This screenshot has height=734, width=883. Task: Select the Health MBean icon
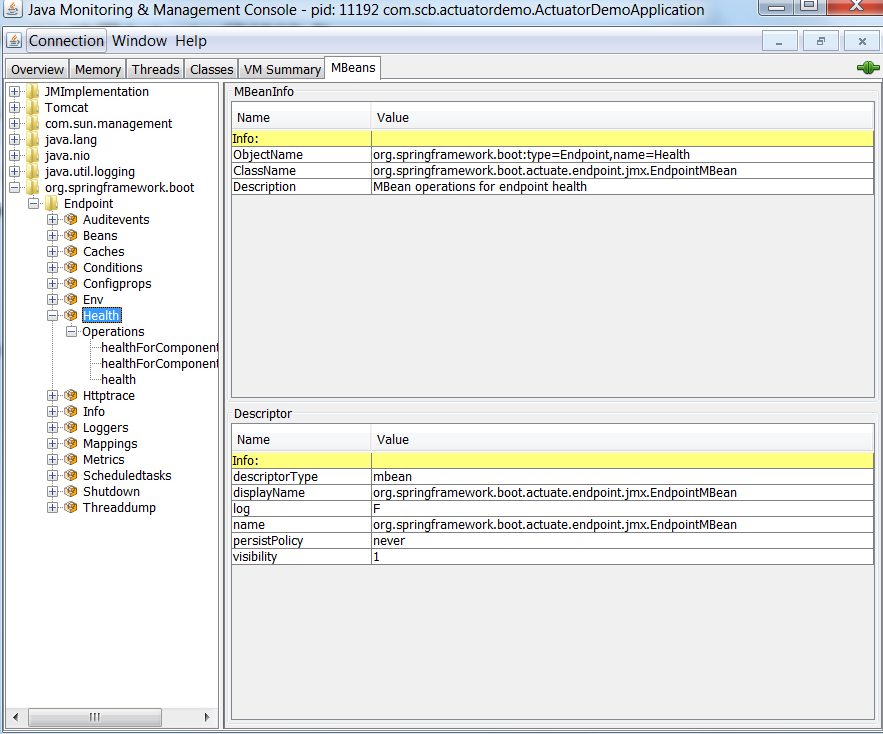point(70,315)
